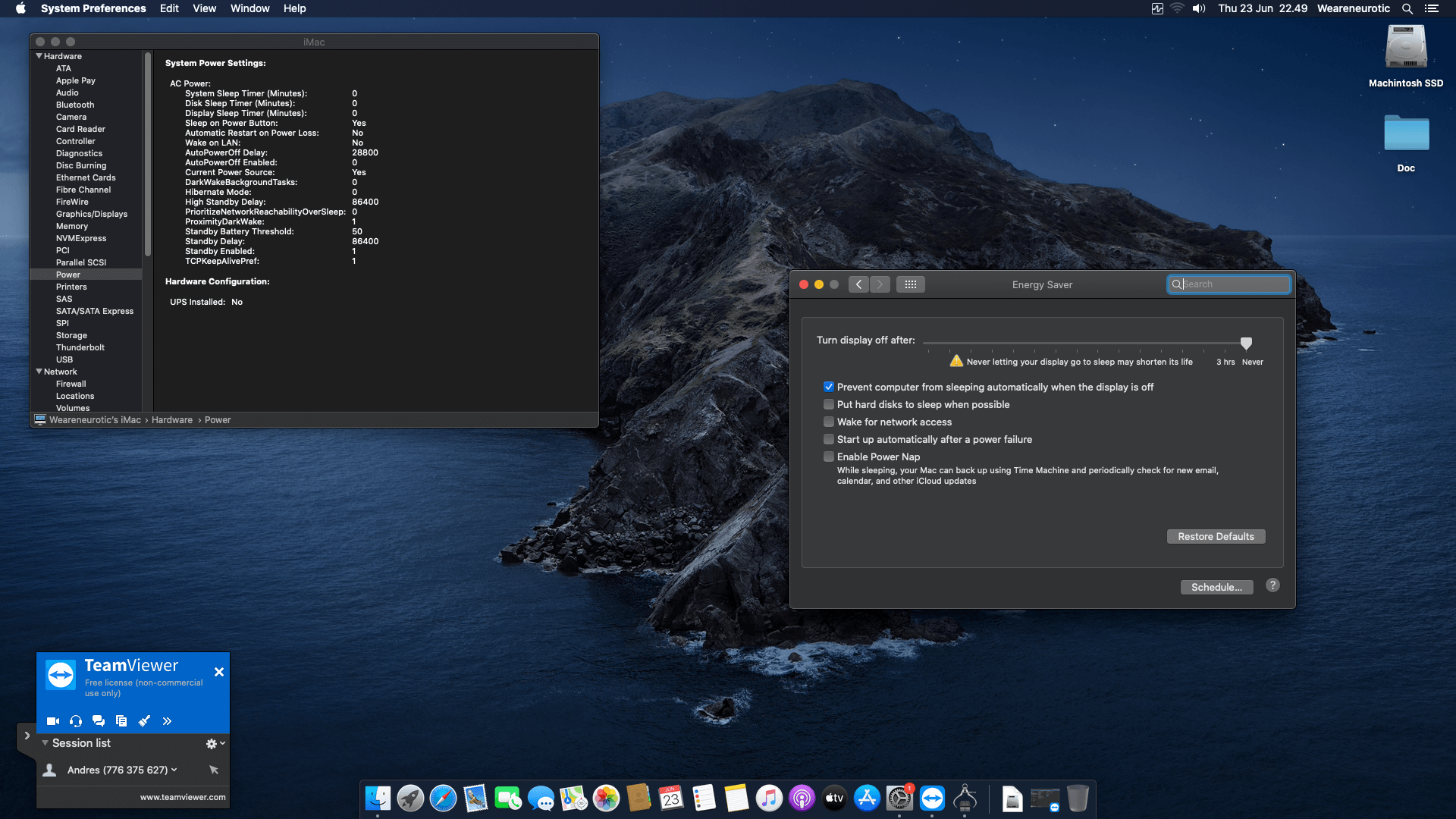This screenshot has height=819, width=1456.
Task: Click the Restore Defaults button
Action: pos(1216,537)
